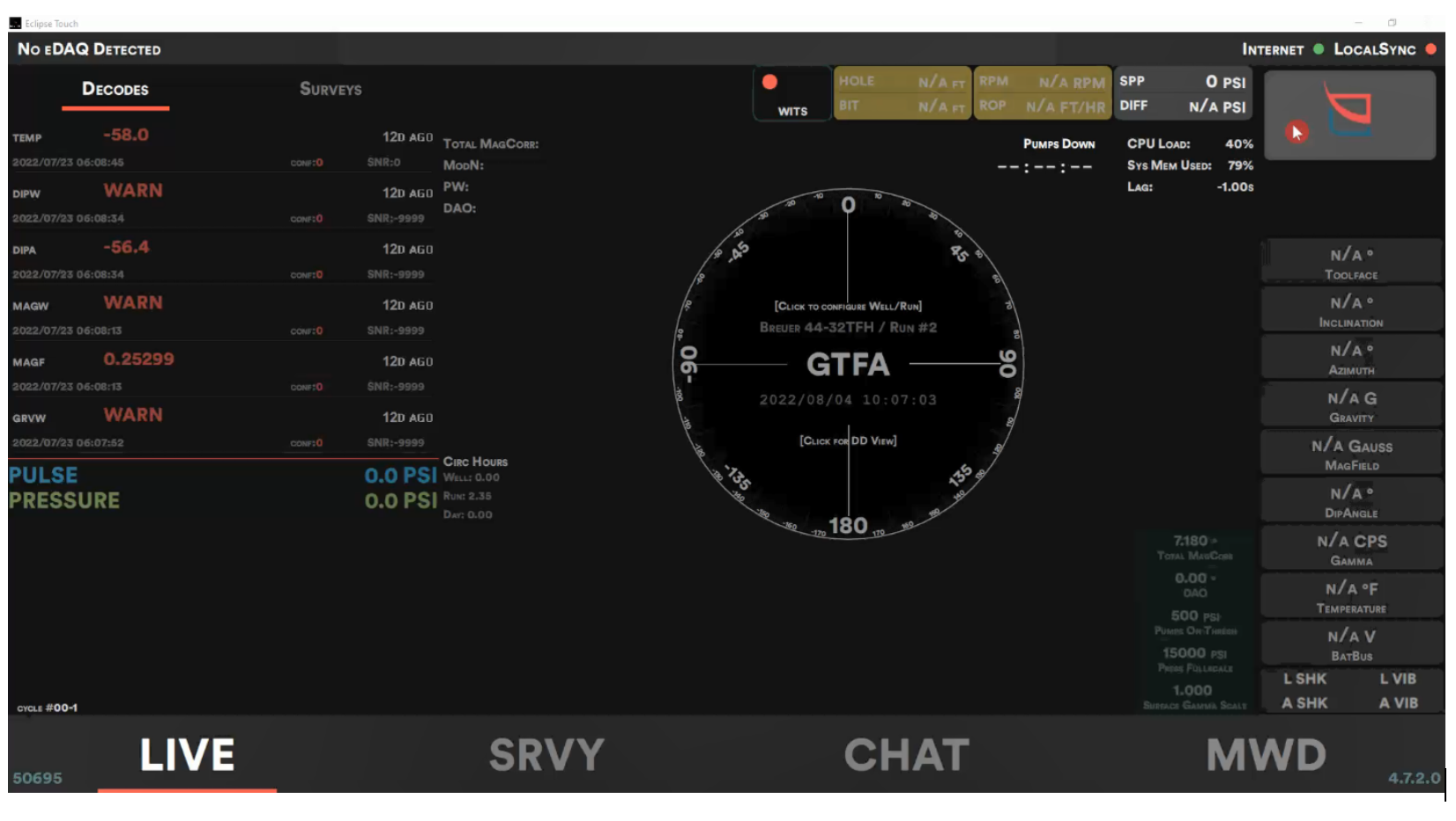Open the CHAT section
1456x821 pixels.
[906, 755]
